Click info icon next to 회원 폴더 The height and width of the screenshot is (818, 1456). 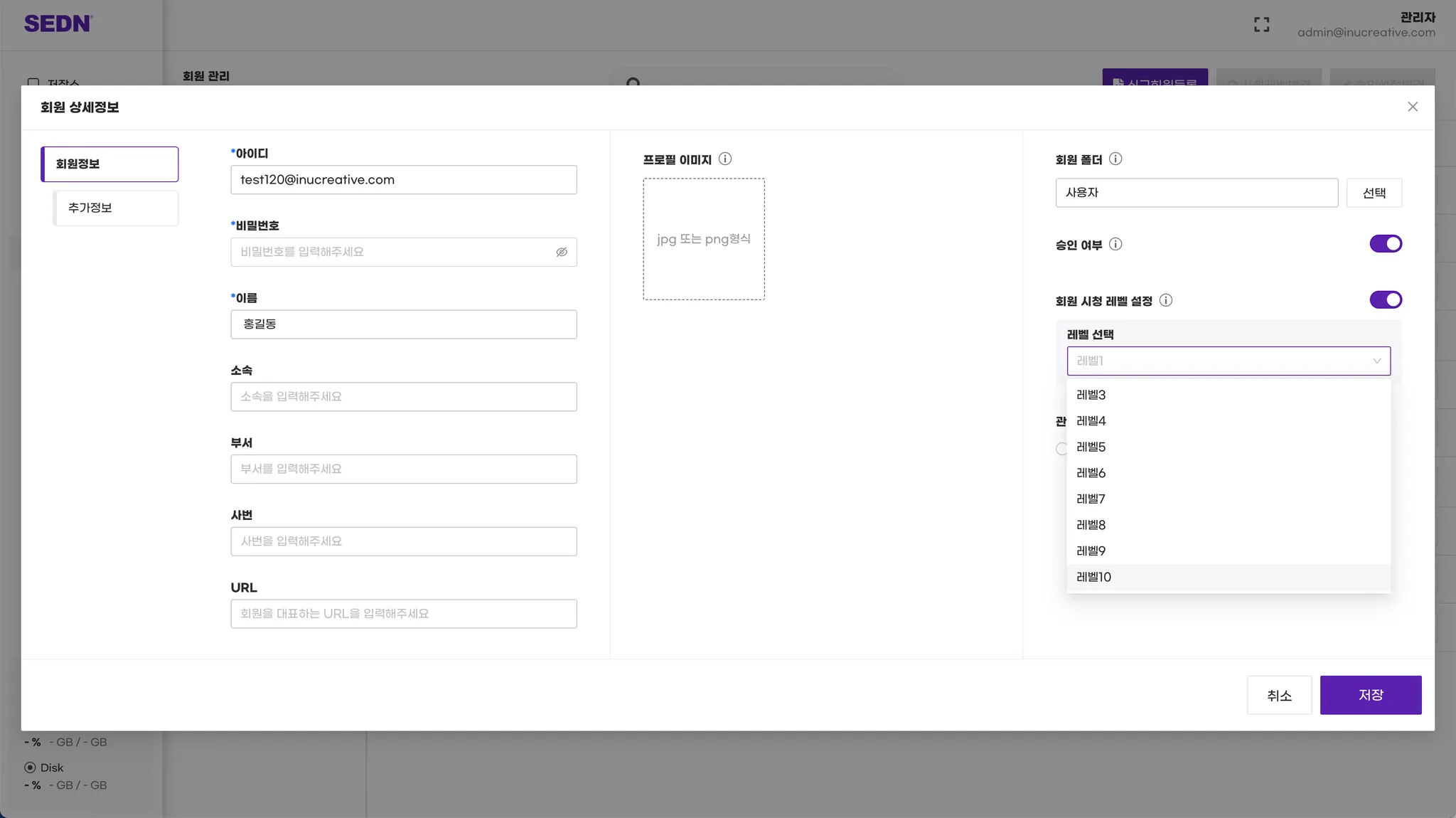point(1115,159)
